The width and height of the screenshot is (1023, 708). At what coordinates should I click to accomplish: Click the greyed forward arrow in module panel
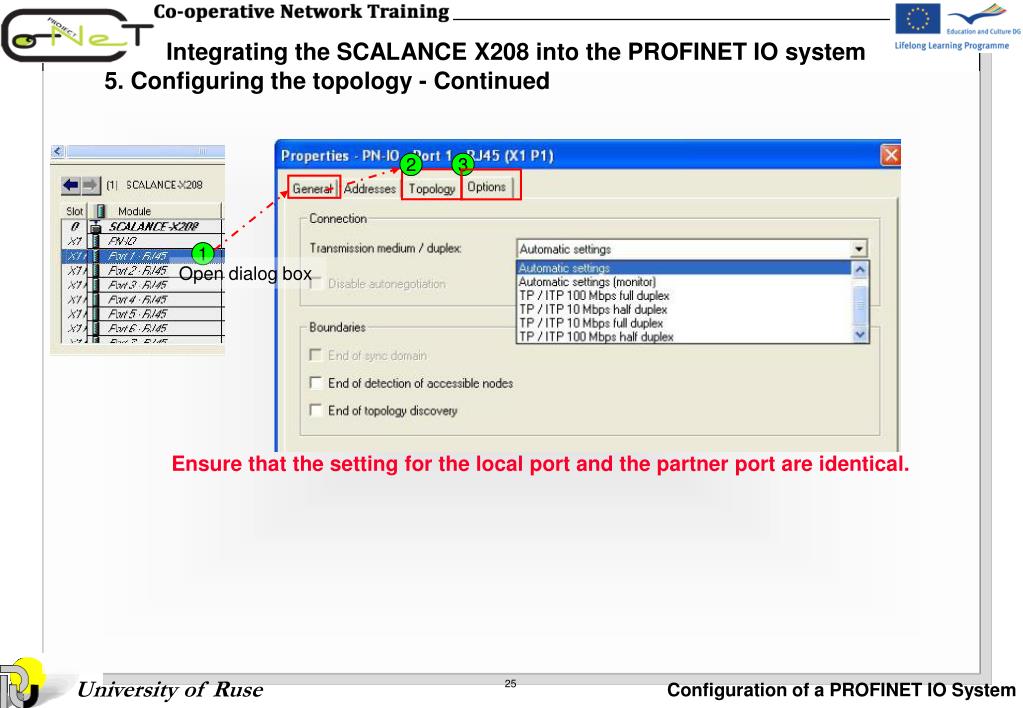point(91,185)
